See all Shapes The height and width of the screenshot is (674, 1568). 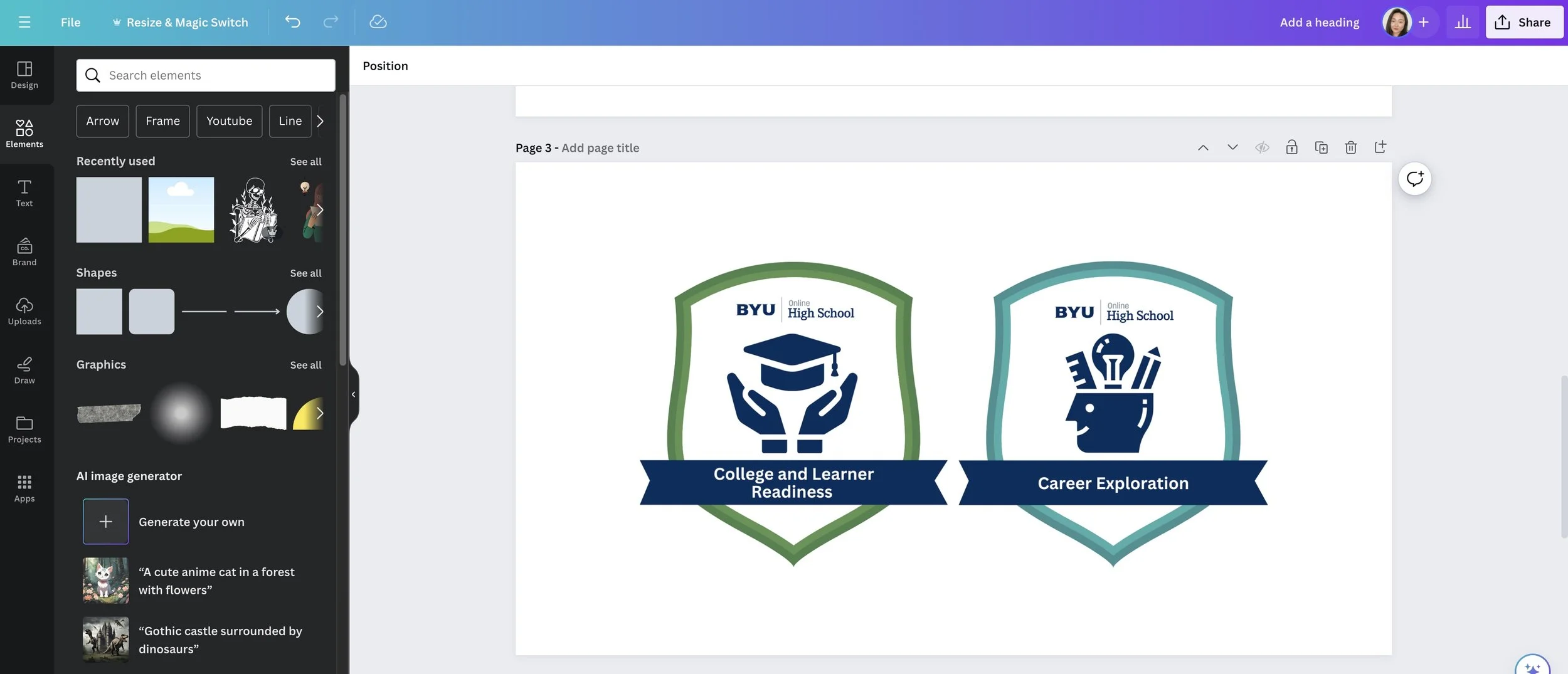pyautogui.click(x=305, y=273)
